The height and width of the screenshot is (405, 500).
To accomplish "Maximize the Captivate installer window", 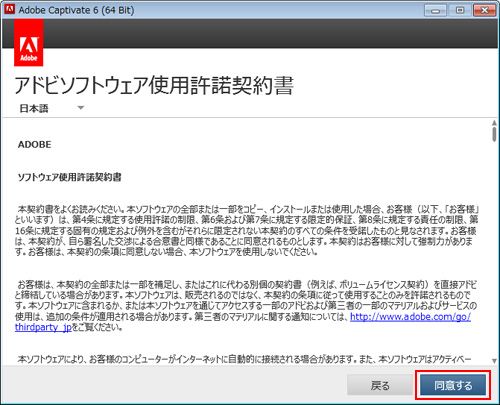I will click(x=460, y=11).
